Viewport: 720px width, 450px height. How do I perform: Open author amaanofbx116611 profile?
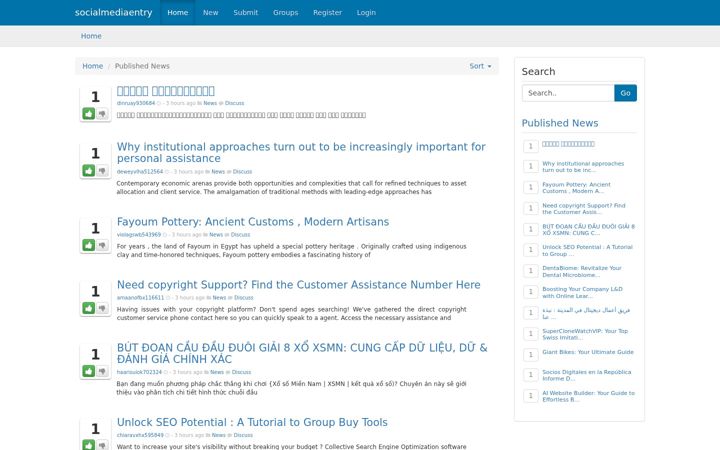pos(140,298)
